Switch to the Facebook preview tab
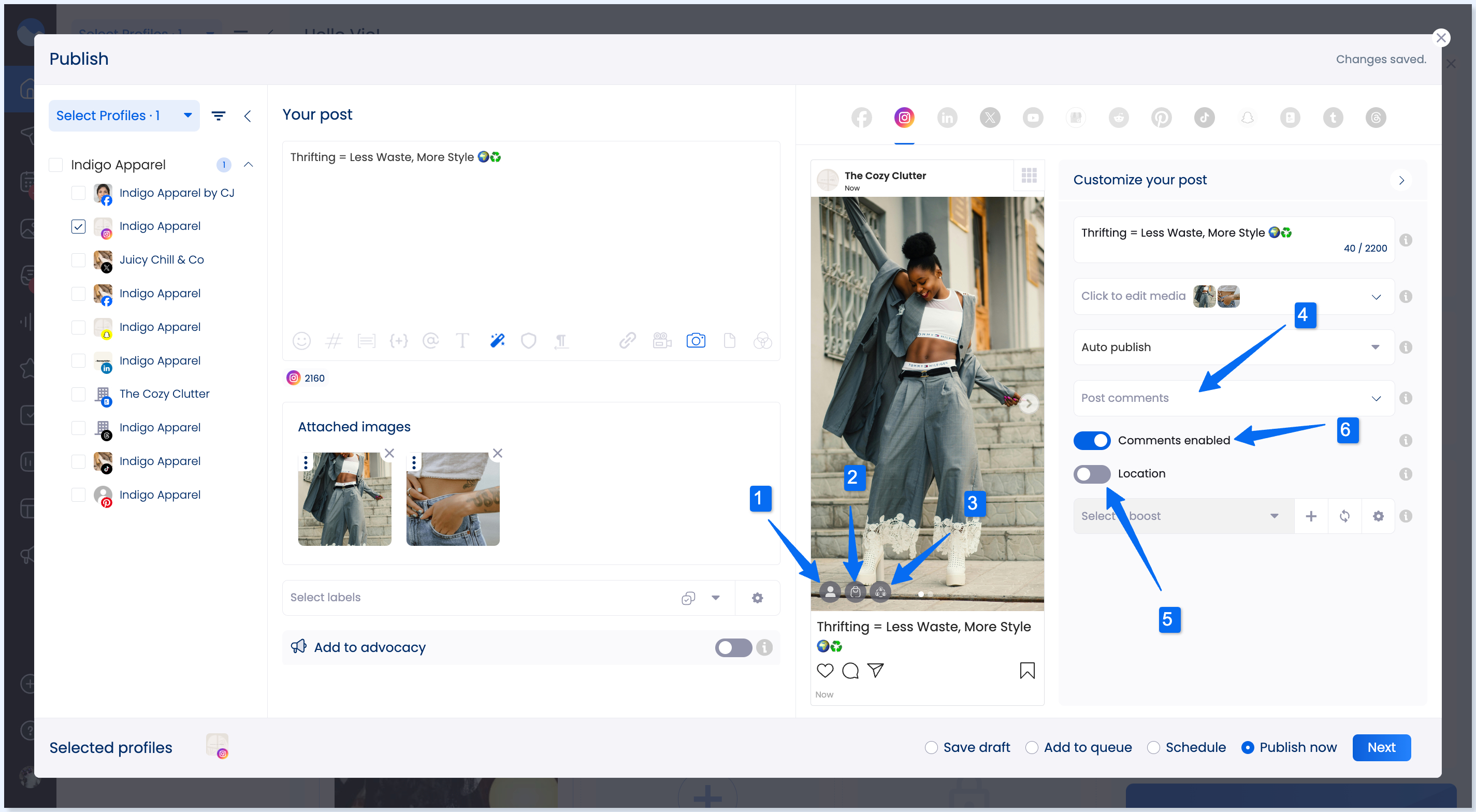Viewport: 1476px width, 812px height. pos(861,118)
